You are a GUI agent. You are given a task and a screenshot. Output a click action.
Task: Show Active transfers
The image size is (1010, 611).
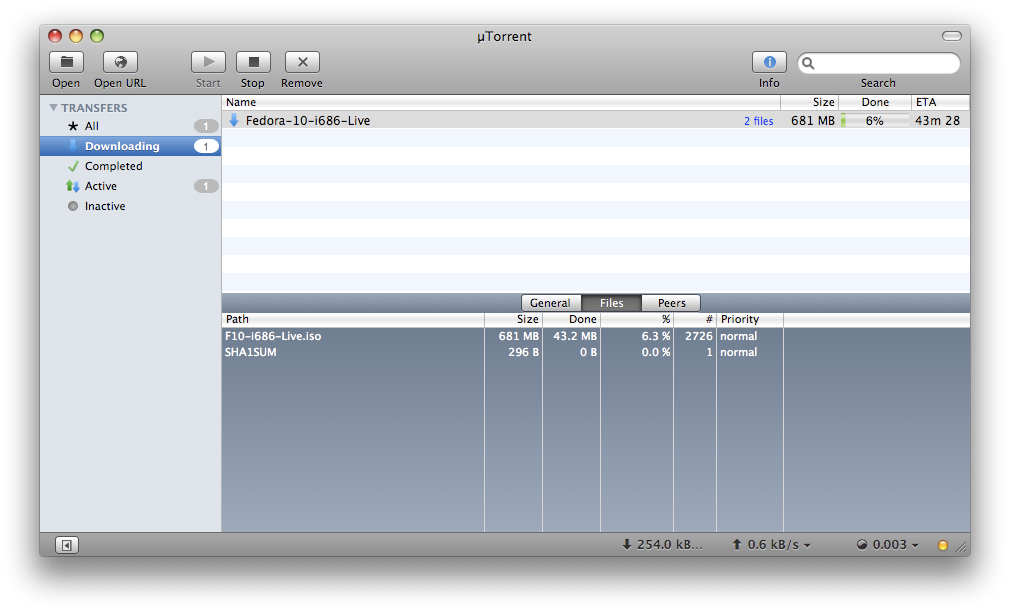130,186
